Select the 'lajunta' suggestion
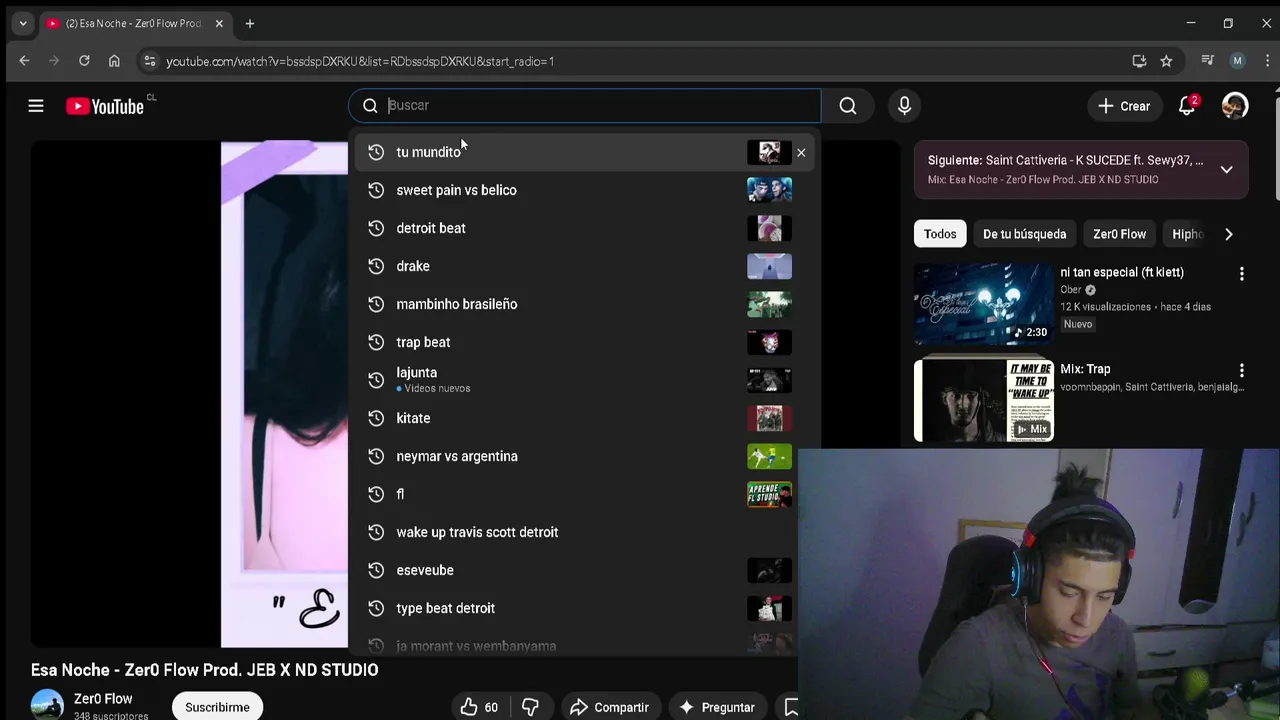 tap(584, 380)
